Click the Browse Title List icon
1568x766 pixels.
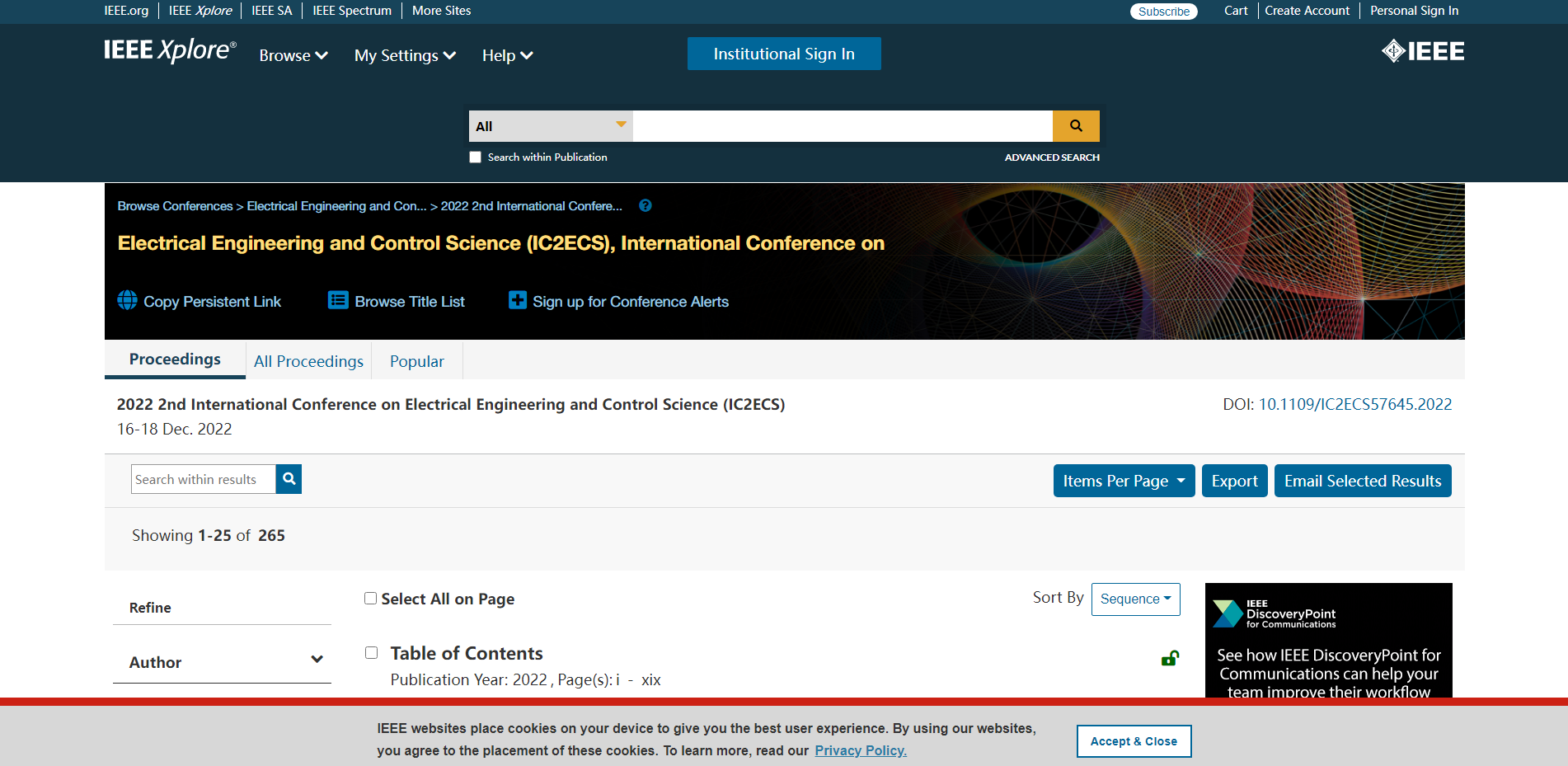click(x=338, y=300)
